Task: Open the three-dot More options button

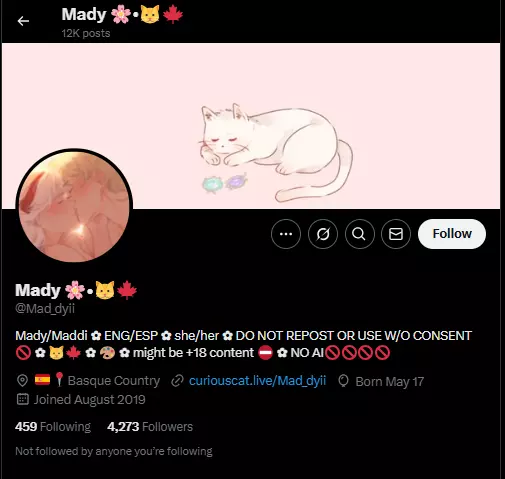Action: (286, 234)
